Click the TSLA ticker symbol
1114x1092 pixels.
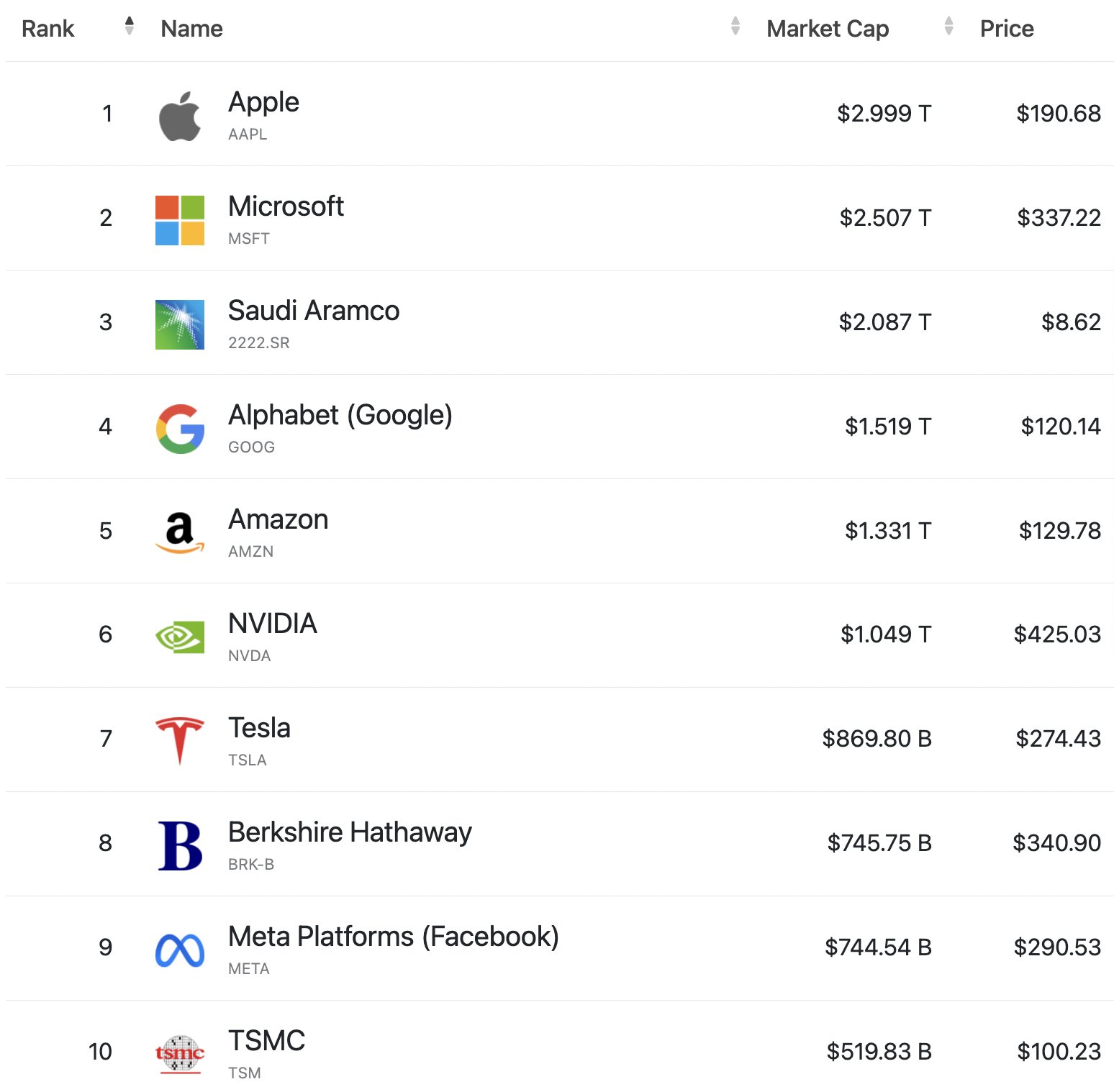tap(248, 760)
